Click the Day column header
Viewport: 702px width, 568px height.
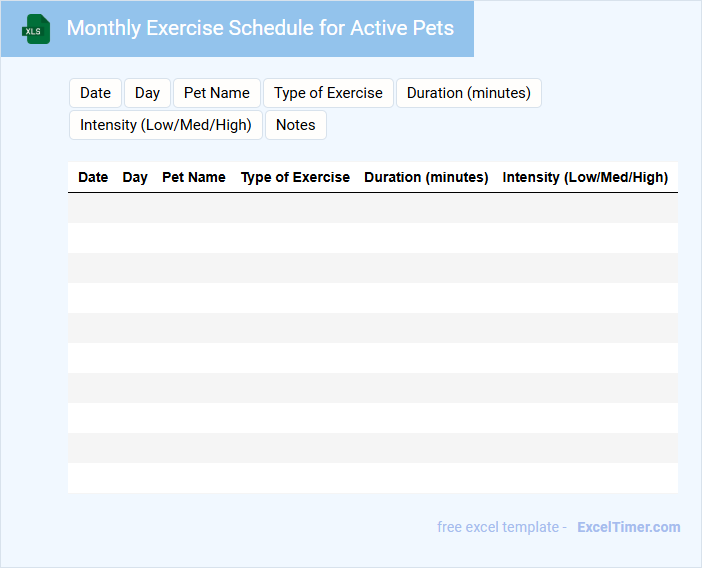[135, 177]
